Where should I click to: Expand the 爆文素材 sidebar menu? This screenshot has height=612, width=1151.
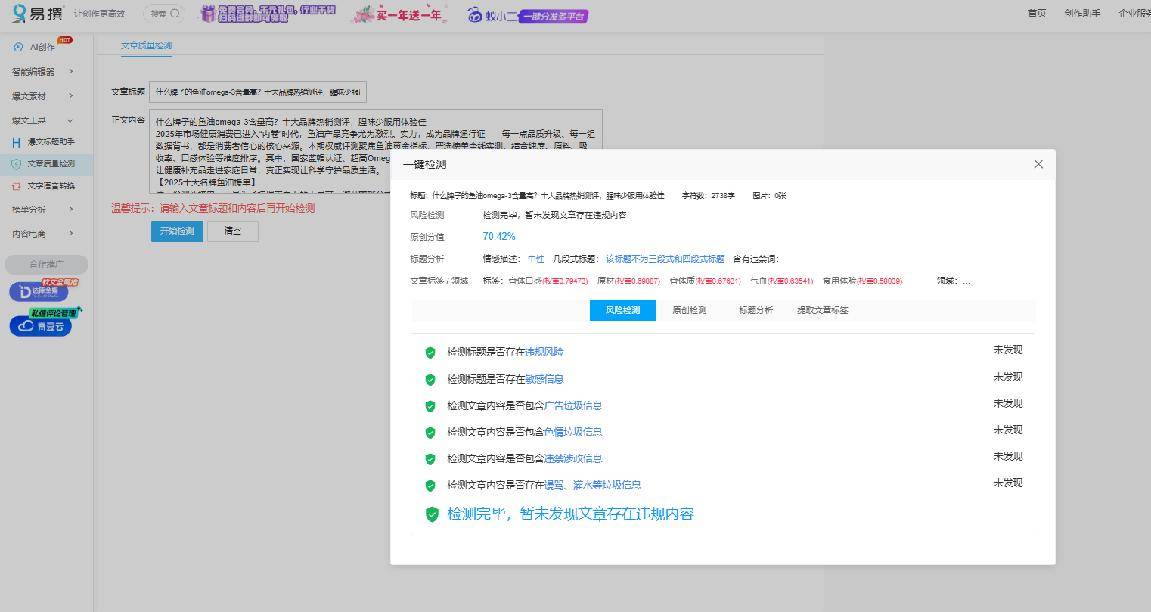point(42,96)
